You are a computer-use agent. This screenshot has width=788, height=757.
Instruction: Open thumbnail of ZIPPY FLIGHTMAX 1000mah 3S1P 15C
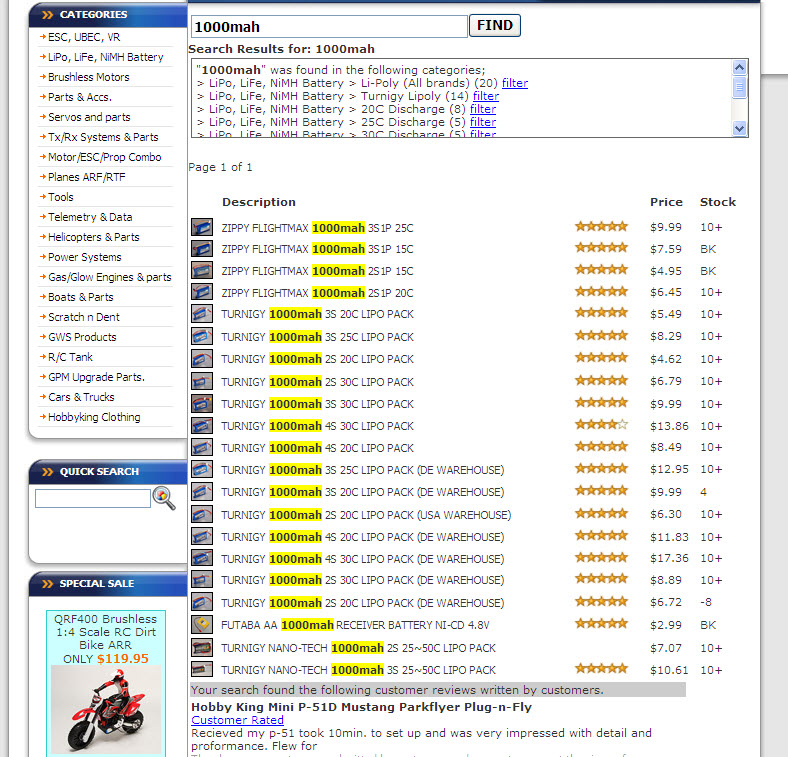[x=202, y=248]
